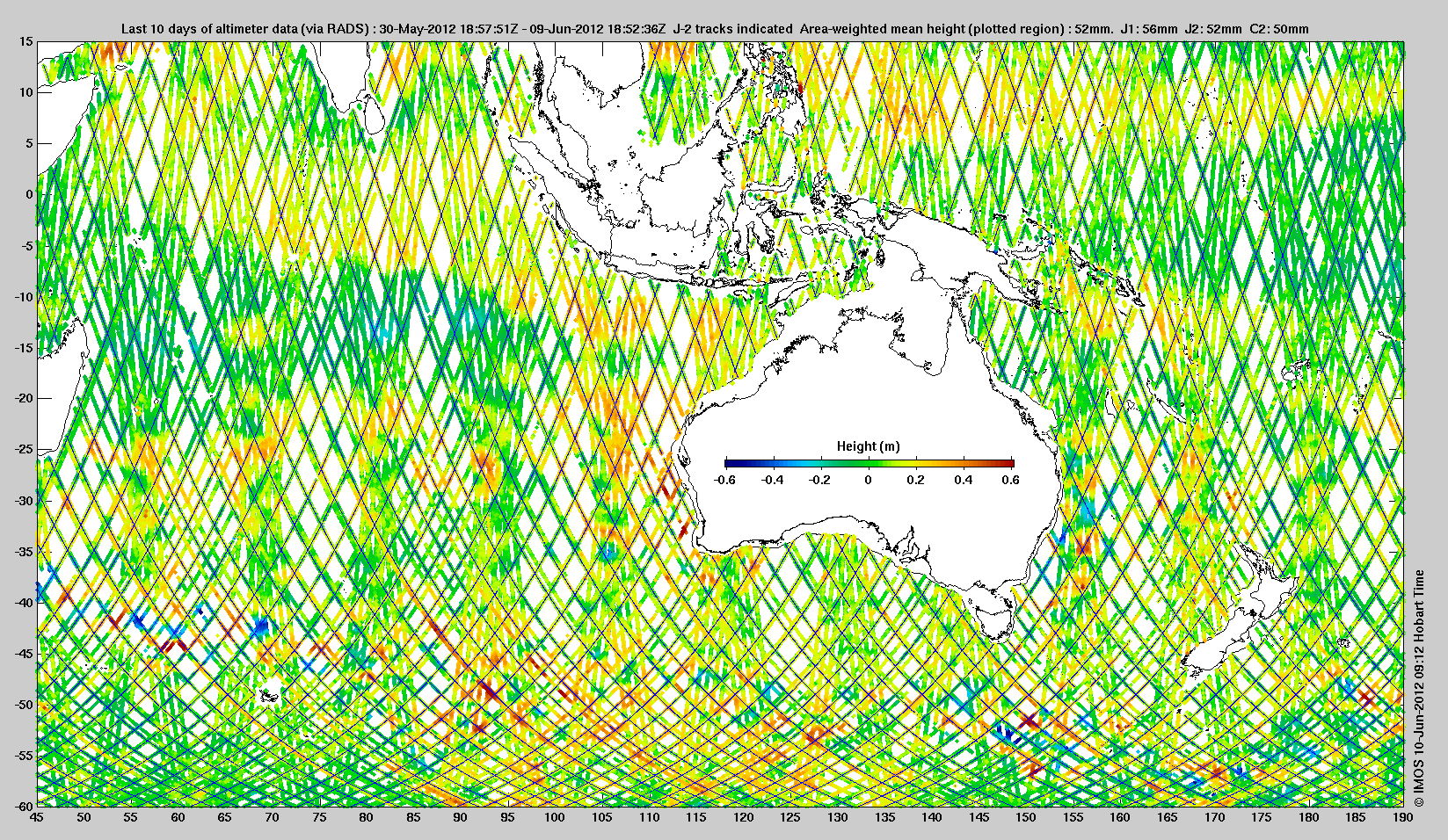Viewport: 1448px width, 840px height.
Task: Select the -0.6 colorbar tick label
Action: pyautogui.click(x=724, y=480)
